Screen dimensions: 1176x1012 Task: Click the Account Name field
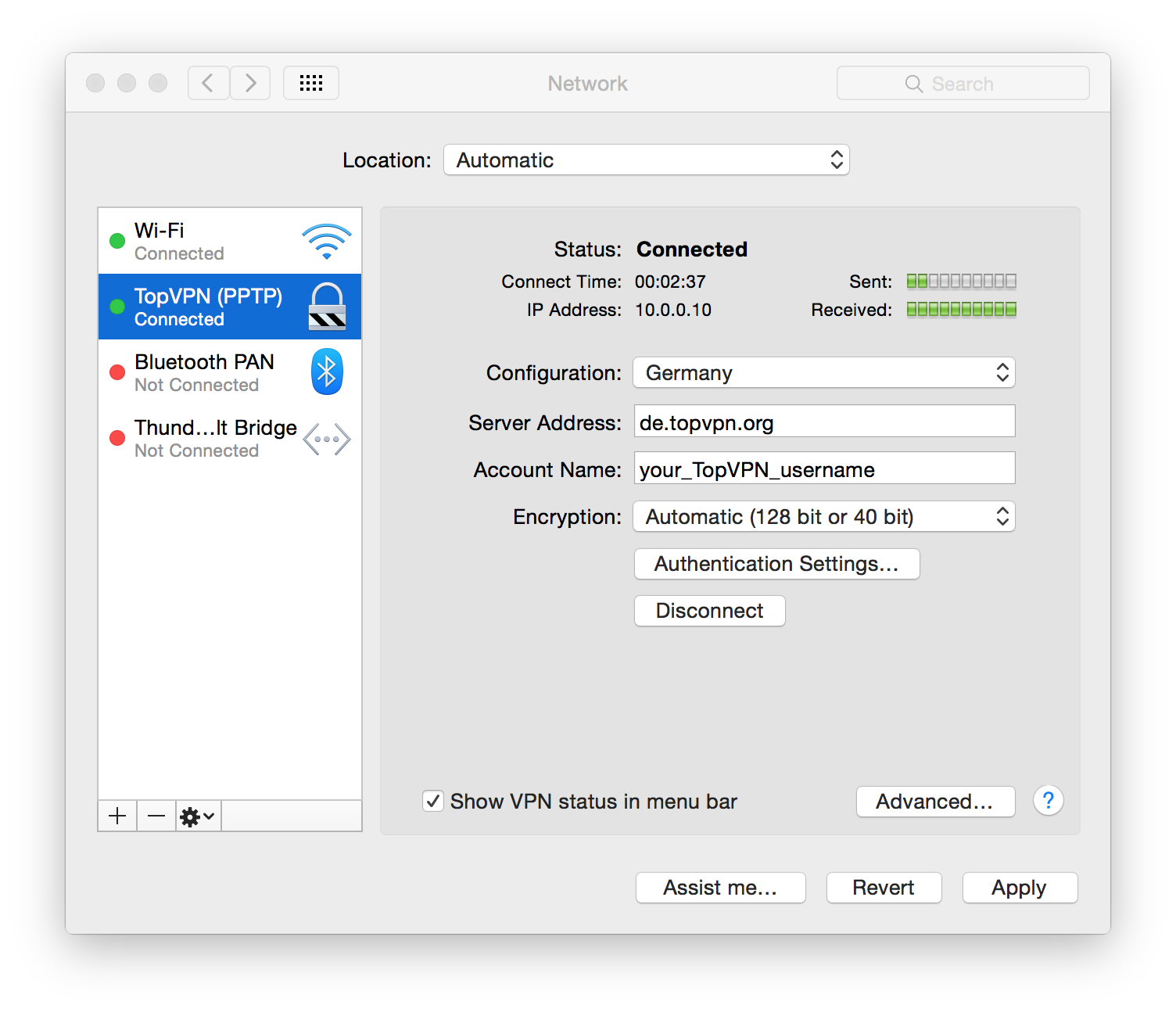[824, 468]
